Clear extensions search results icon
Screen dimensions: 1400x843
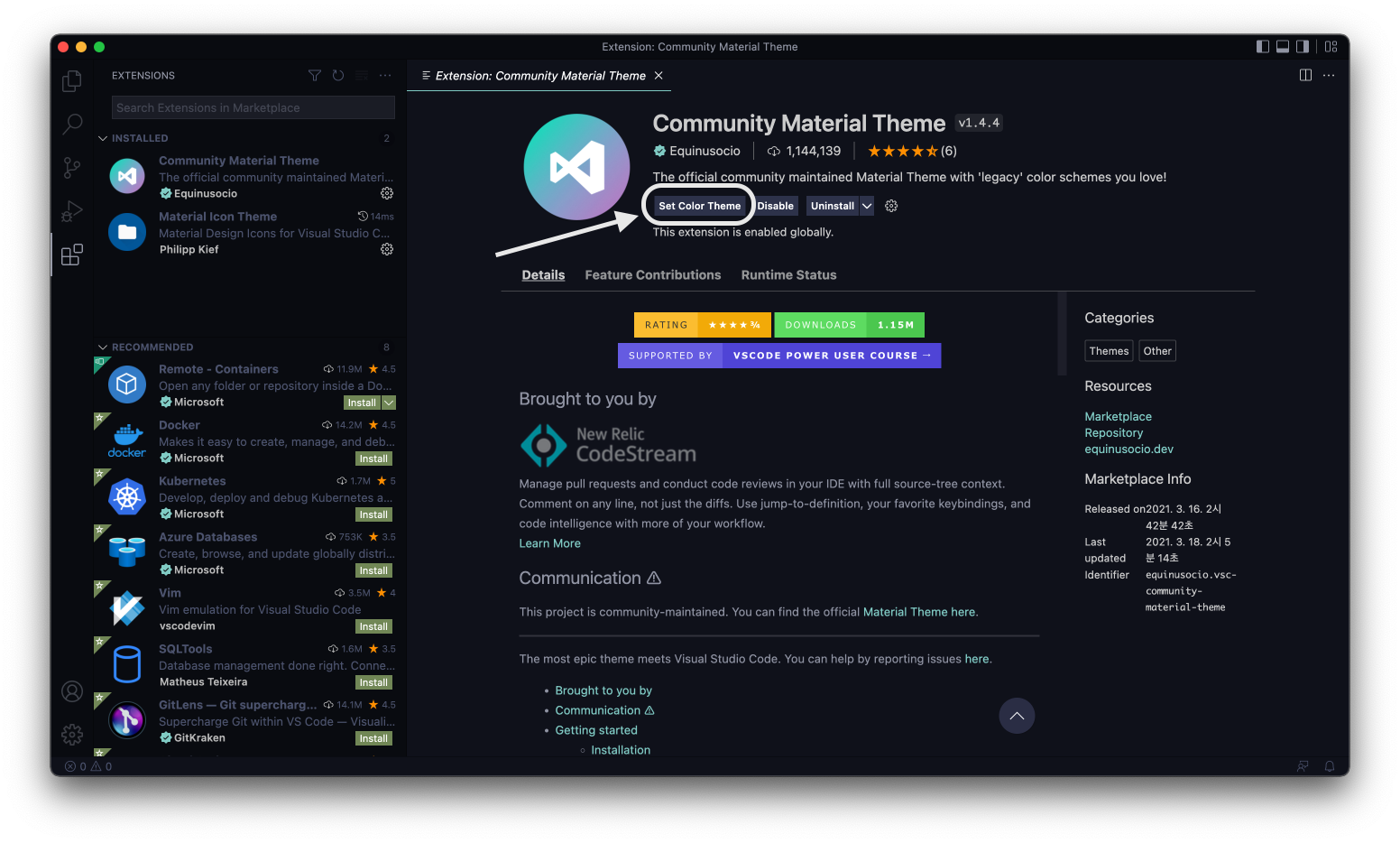pos(362,76)
